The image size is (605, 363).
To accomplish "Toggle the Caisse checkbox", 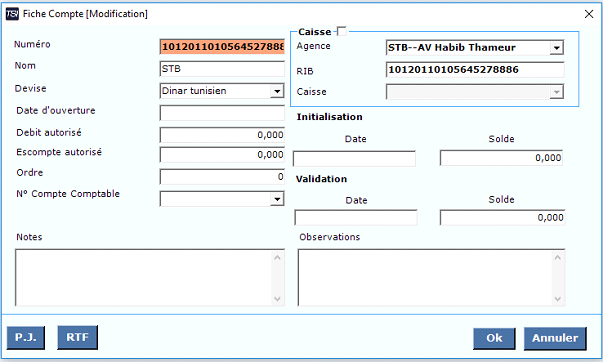I will (342, 31).
